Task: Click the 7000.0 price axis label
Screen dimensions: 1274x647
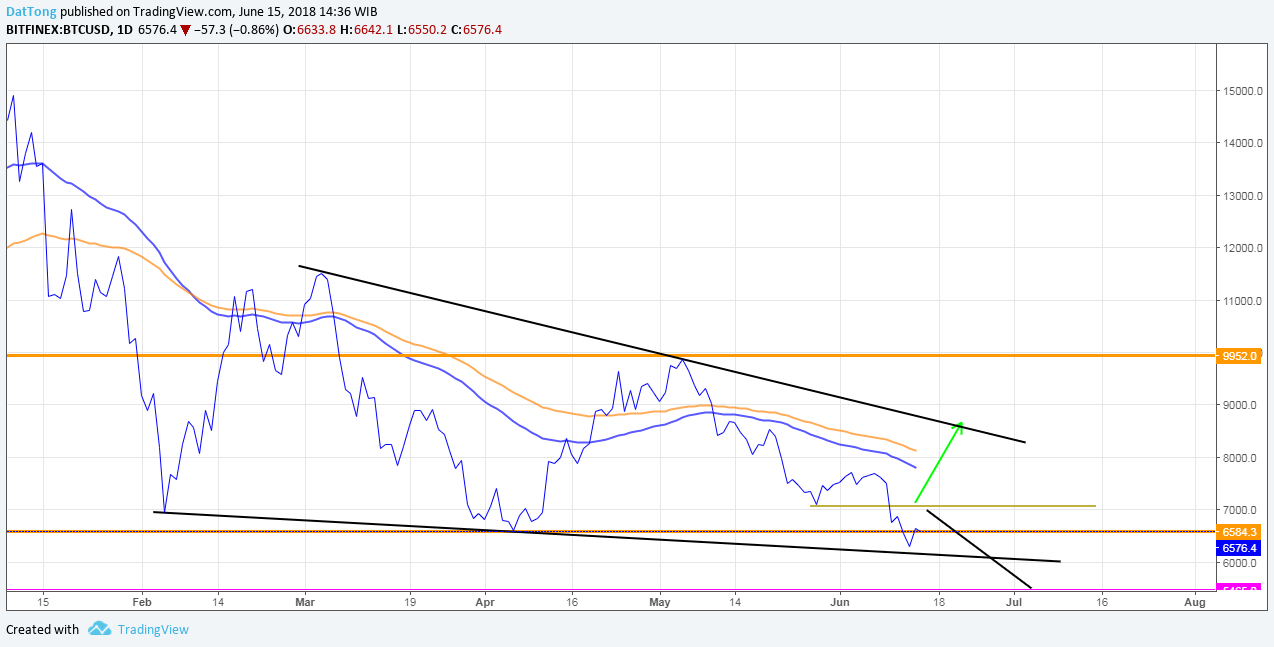Action: pos(1242,510)
